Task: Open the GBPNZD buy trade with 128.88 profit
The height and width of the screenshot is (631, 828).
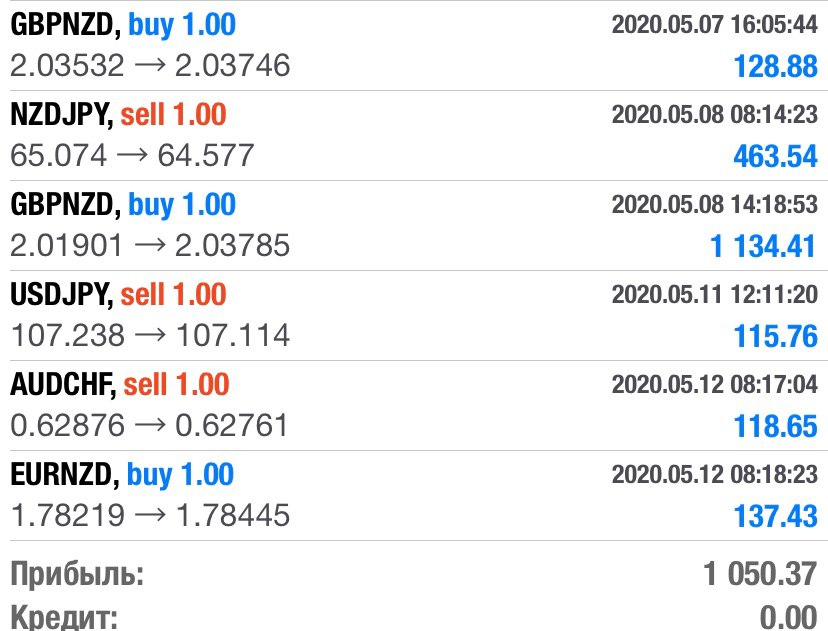Action: point(123,25)
